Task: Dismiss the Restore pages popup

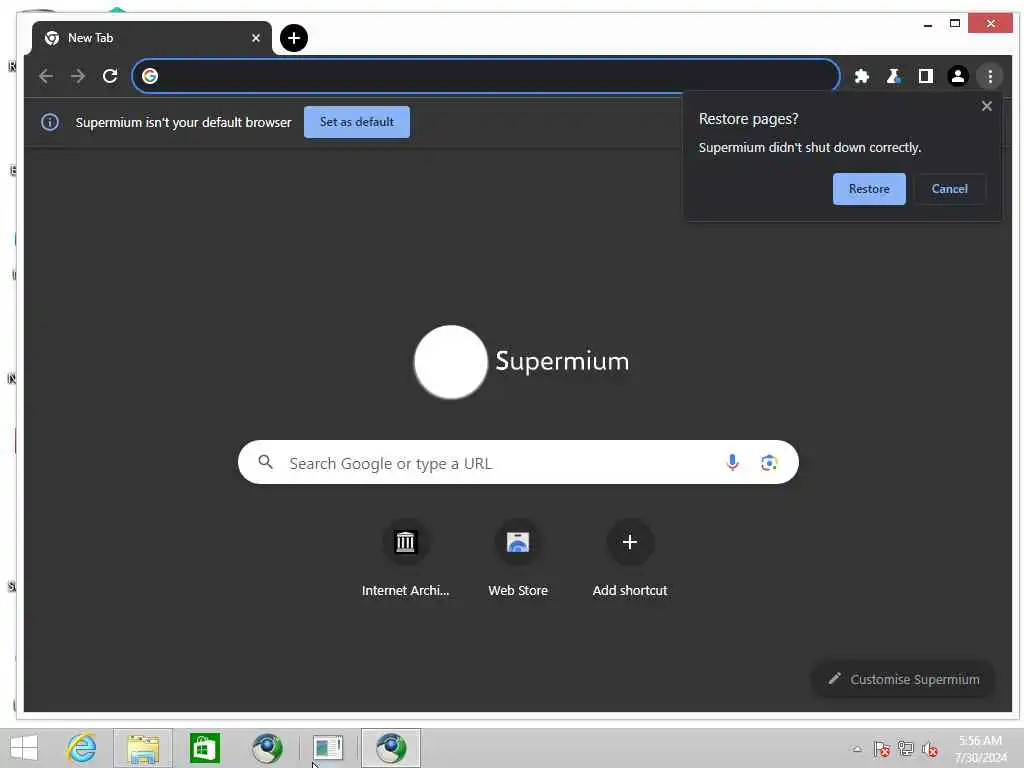Action: click(x=986, y=106)
